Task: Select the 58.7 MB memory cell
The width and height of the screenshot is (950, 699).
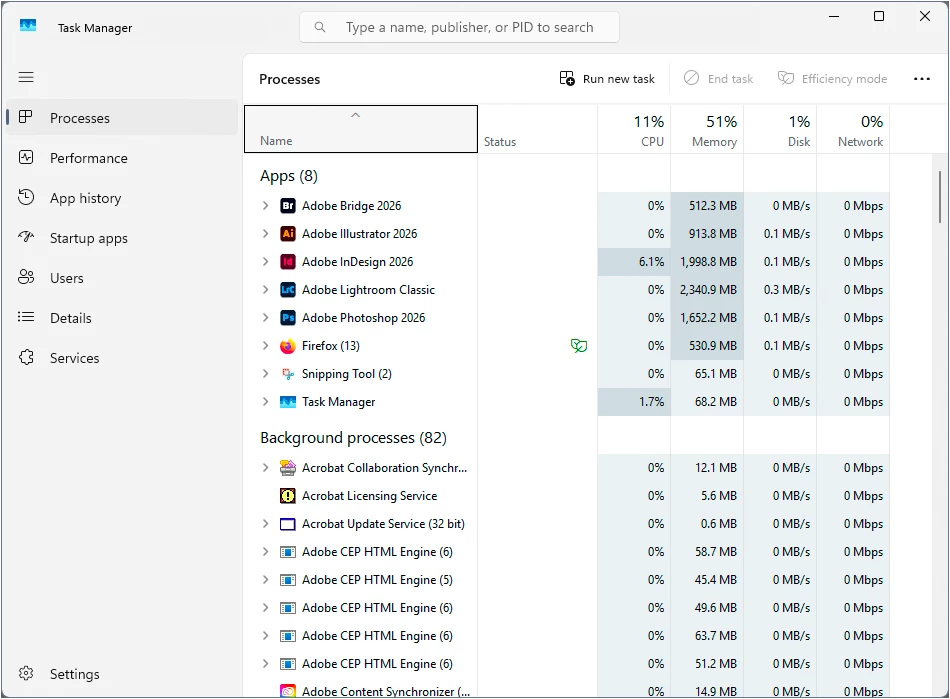Action: pyautogui.click(x=707, y=552)
